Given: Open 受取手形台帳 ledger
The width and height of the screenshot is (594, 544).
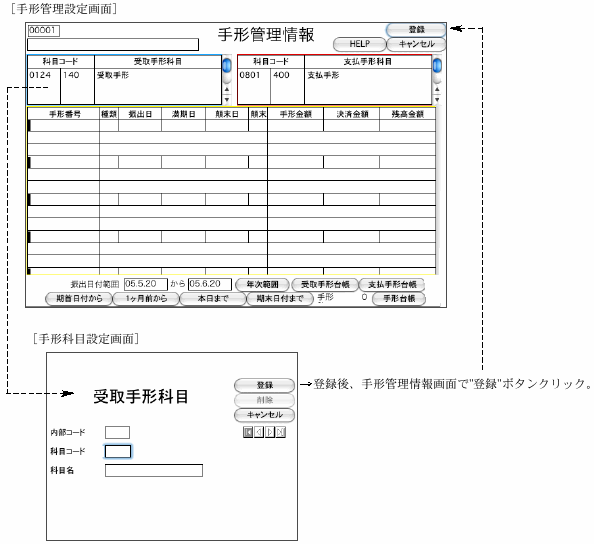Looking at the screenshot, I should pos(325,285).
